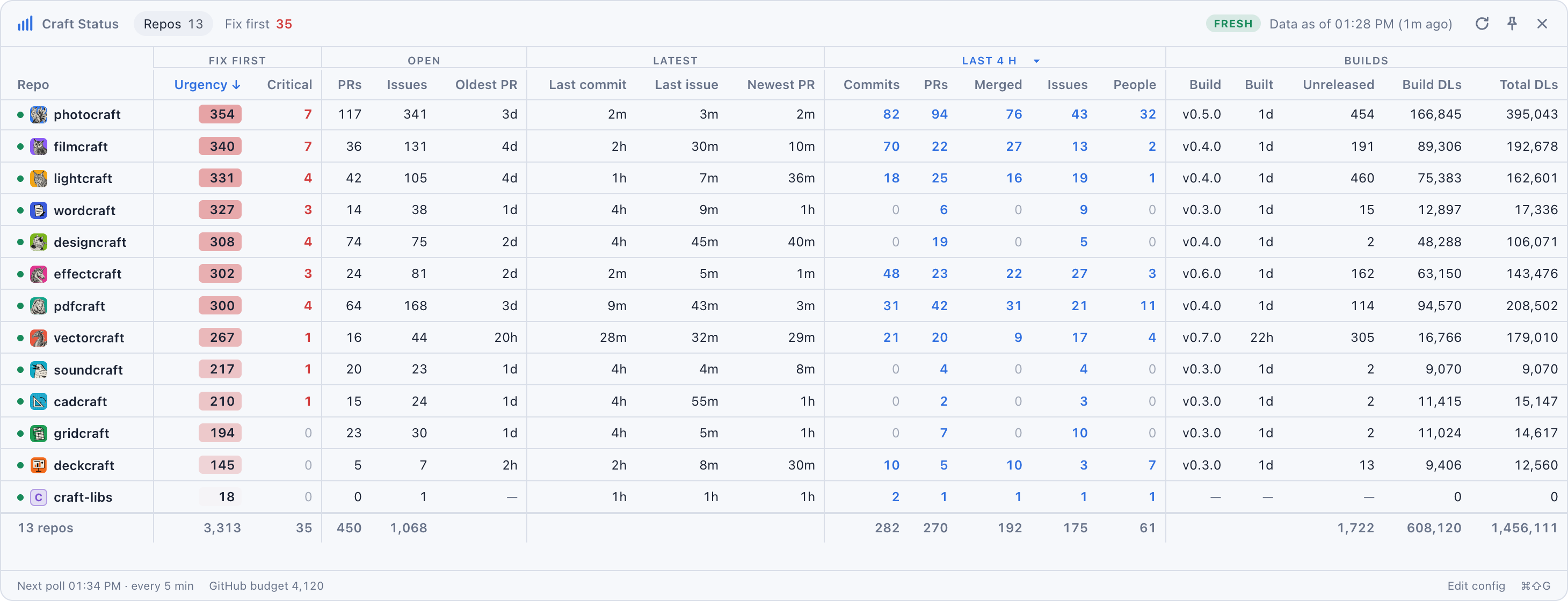Open the craft-libs repo icon
This screenshot has width=1568, height=601.
(x=39, y=497)
